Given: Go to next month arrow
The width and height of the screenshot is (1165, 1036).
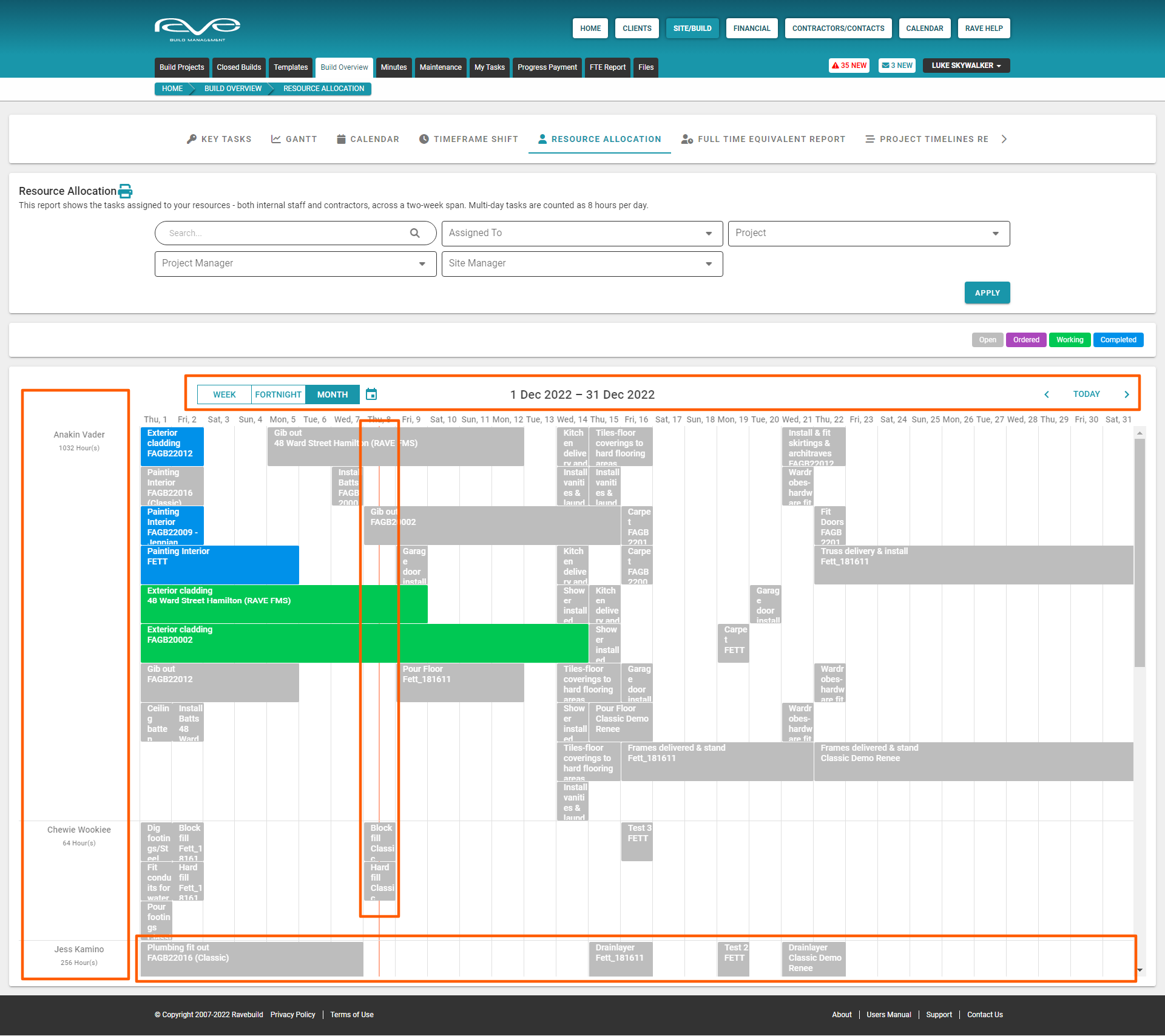Looking at the screenshot, I should [x=1127, y=394].
